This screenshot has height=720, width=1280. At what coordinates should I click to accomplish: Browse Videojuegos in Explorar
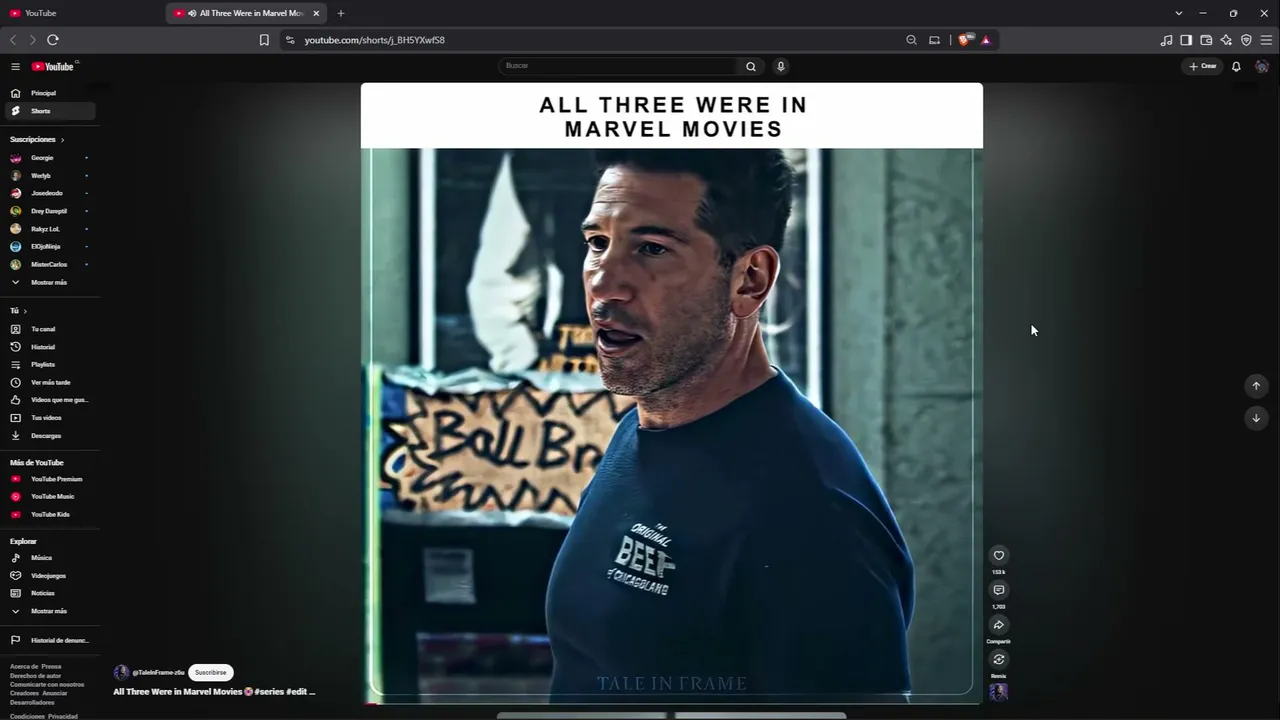coord(51,576)
